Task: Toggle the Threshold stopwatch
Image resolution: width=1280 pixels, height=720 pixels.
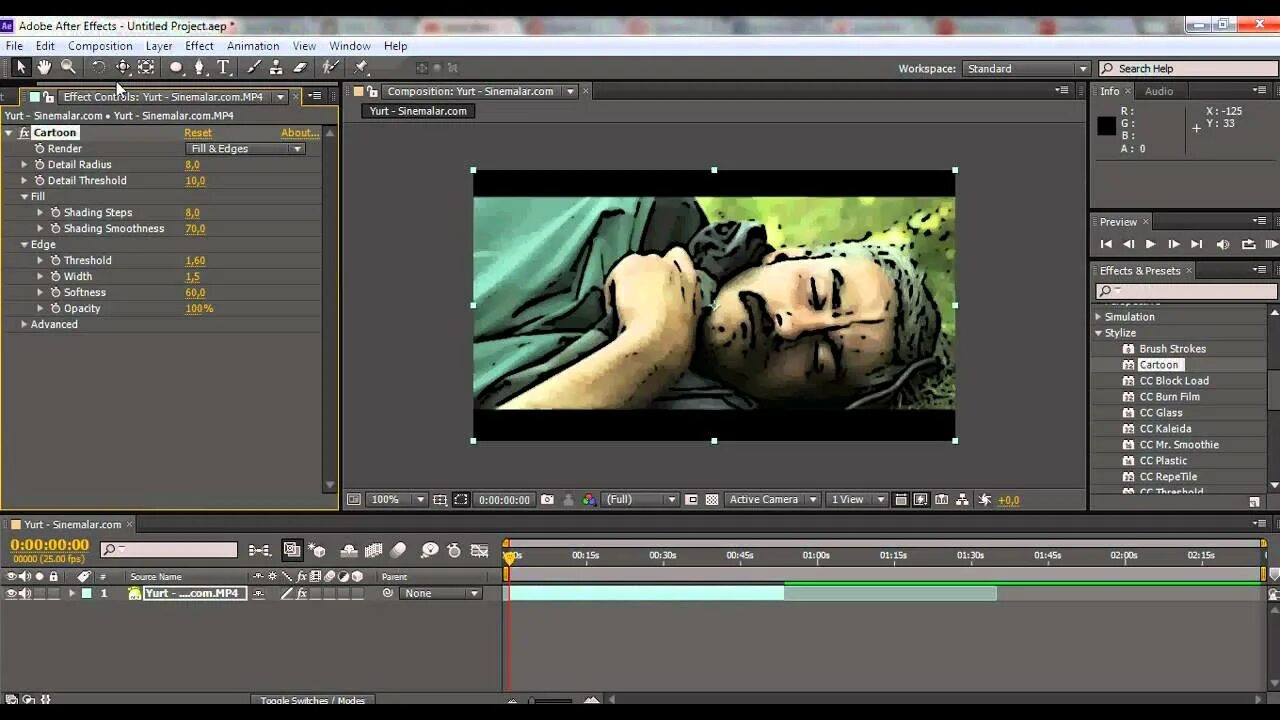Action: click(56, 261)
